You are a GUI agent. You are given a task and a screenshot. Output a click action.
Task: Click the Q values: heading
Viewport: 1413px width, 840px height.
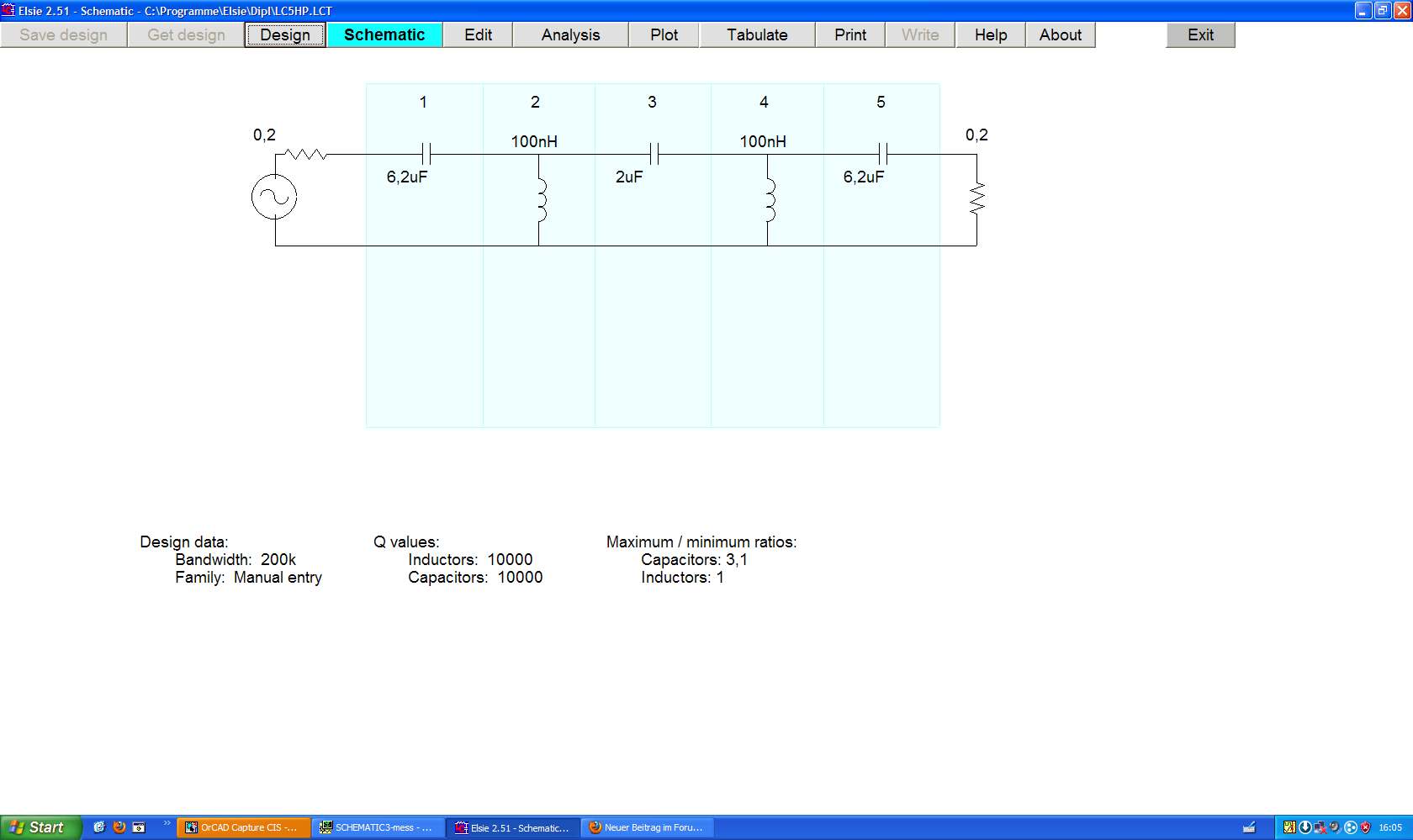pyautogui.click(x=406, y=542)
